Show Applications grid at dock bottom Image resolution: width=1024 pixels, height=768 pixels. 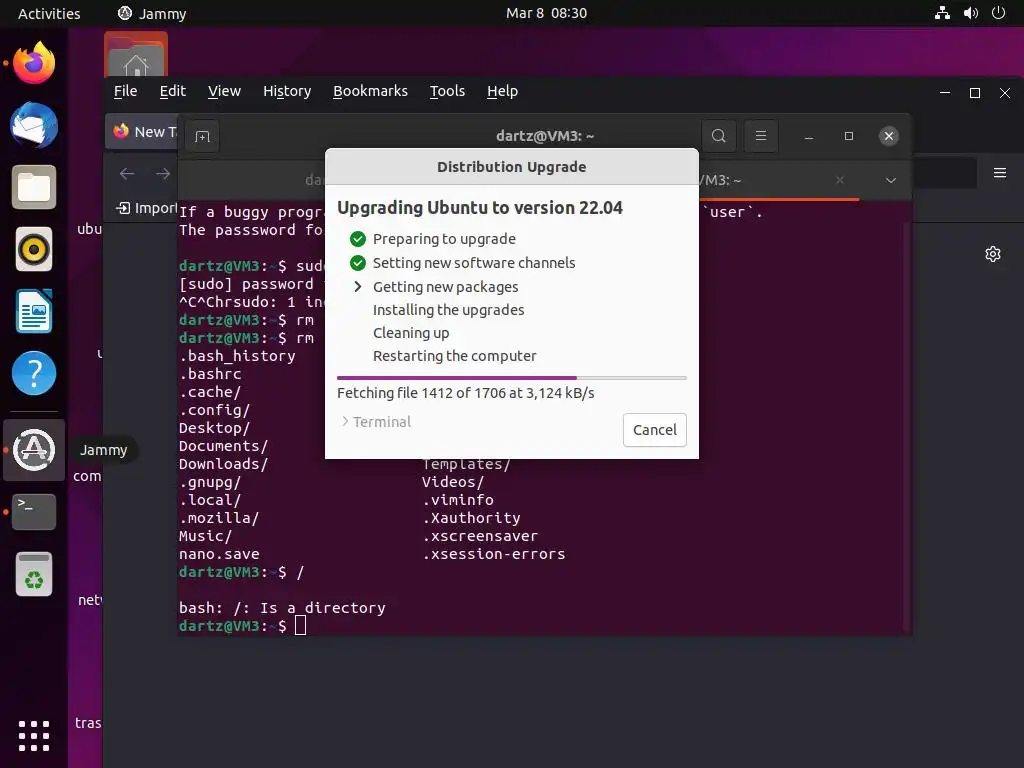tap(34, 736)
